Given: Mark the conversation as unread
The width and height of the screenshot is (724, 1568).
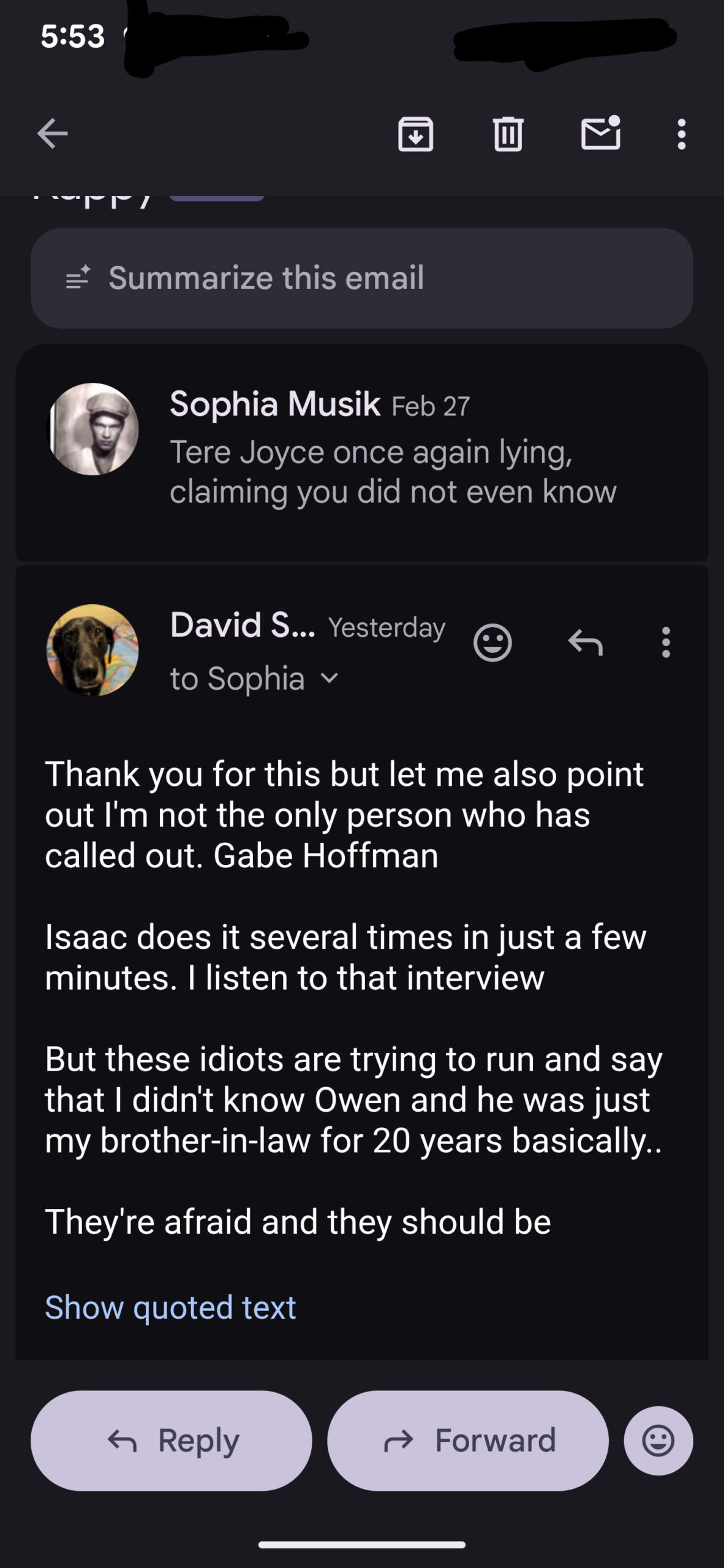Looking at the screenshot, I should pos(600,134).
